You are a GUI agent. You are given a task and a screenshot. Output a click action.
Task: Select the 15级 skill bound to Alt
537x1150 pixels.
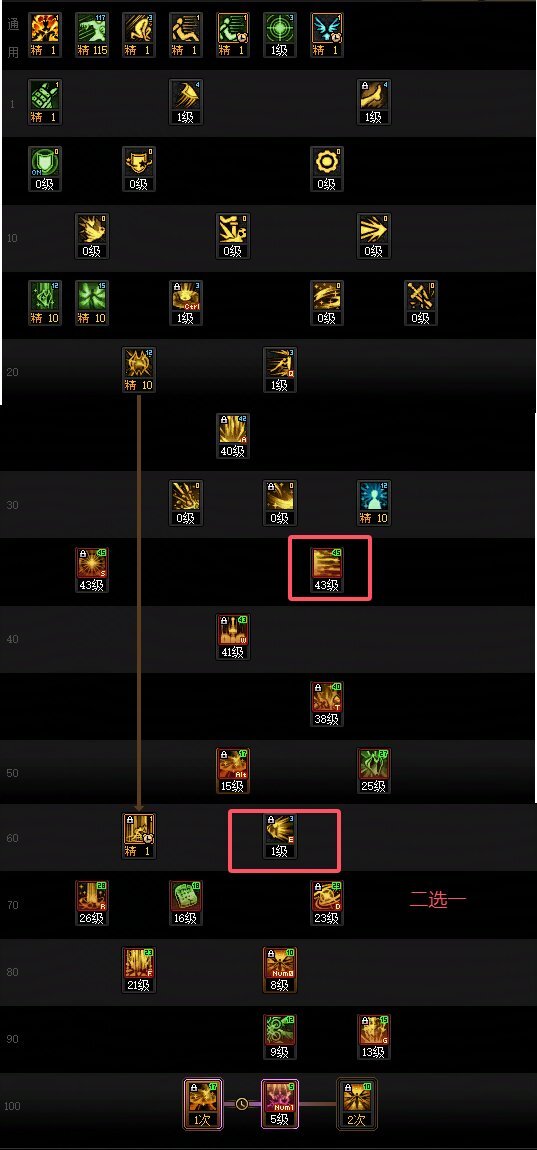[x=233, y=771]
